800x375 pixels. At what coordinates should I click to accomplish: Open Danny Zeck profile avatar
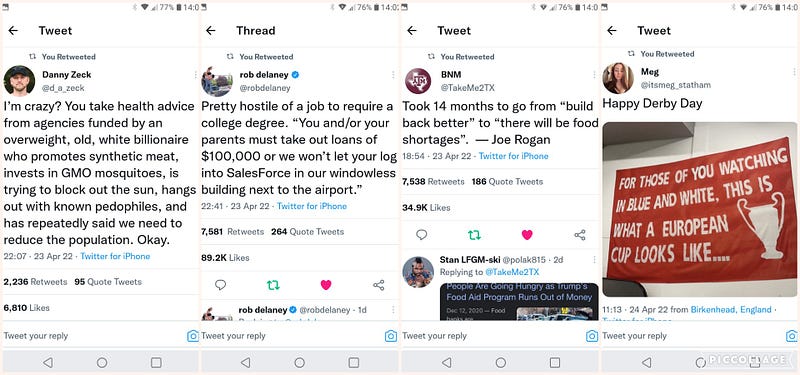[19, 81]
